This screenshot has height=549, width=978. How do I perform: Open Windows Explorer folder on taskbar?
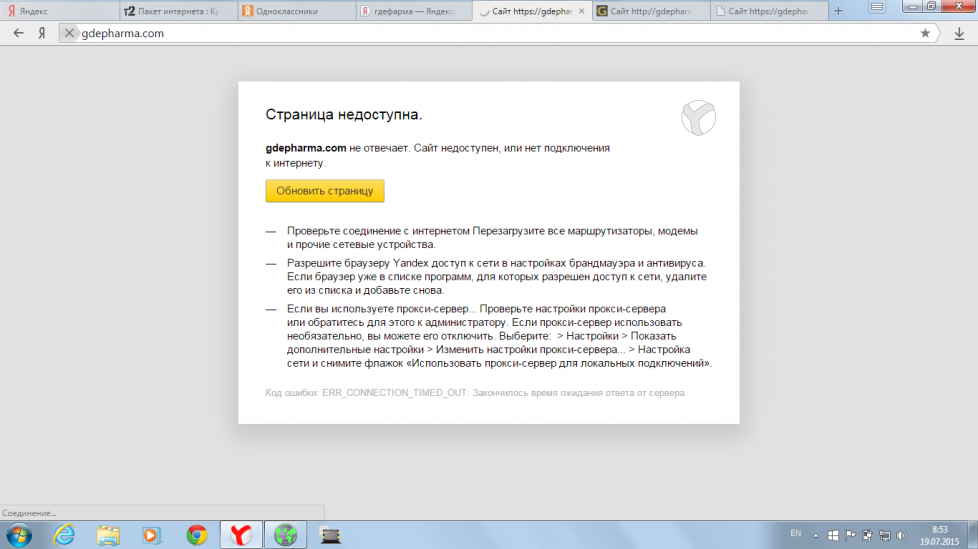(x=108, y=535)
